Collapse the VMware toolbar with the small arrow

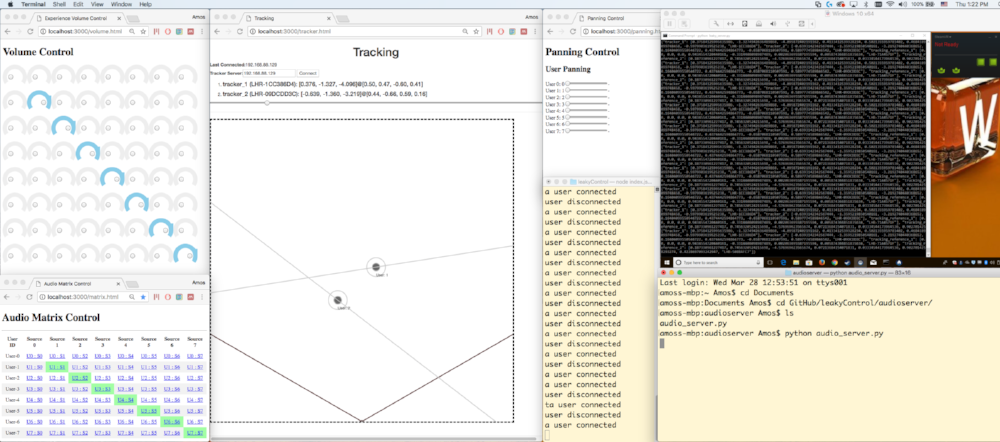pos(812,24)
